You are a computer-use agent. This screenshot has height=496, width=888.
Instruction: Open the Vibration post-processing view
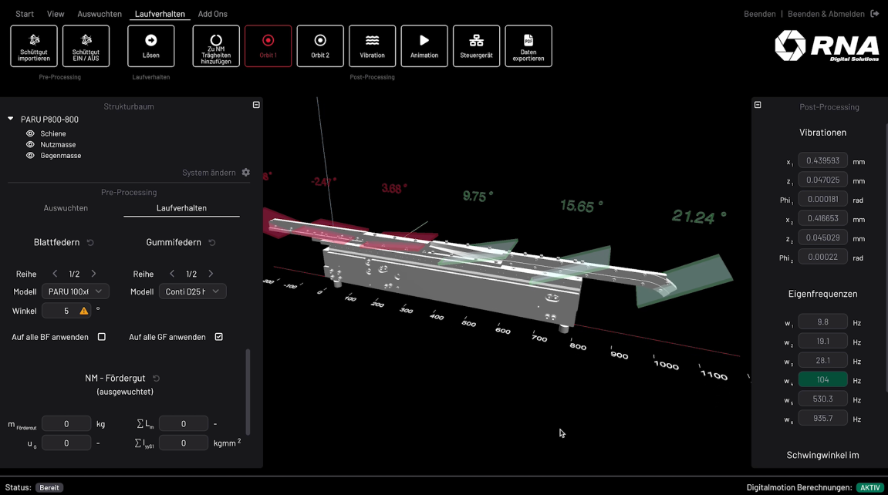click(x=372, y=46)
